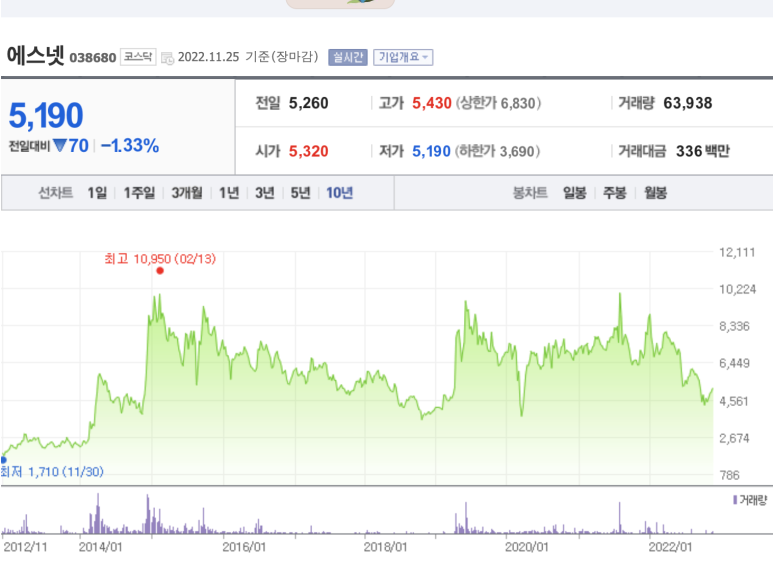The width and height of the screenshot is (773, 561).
Task: Click the 시가 value 5,320
Action: pos(309,151)
